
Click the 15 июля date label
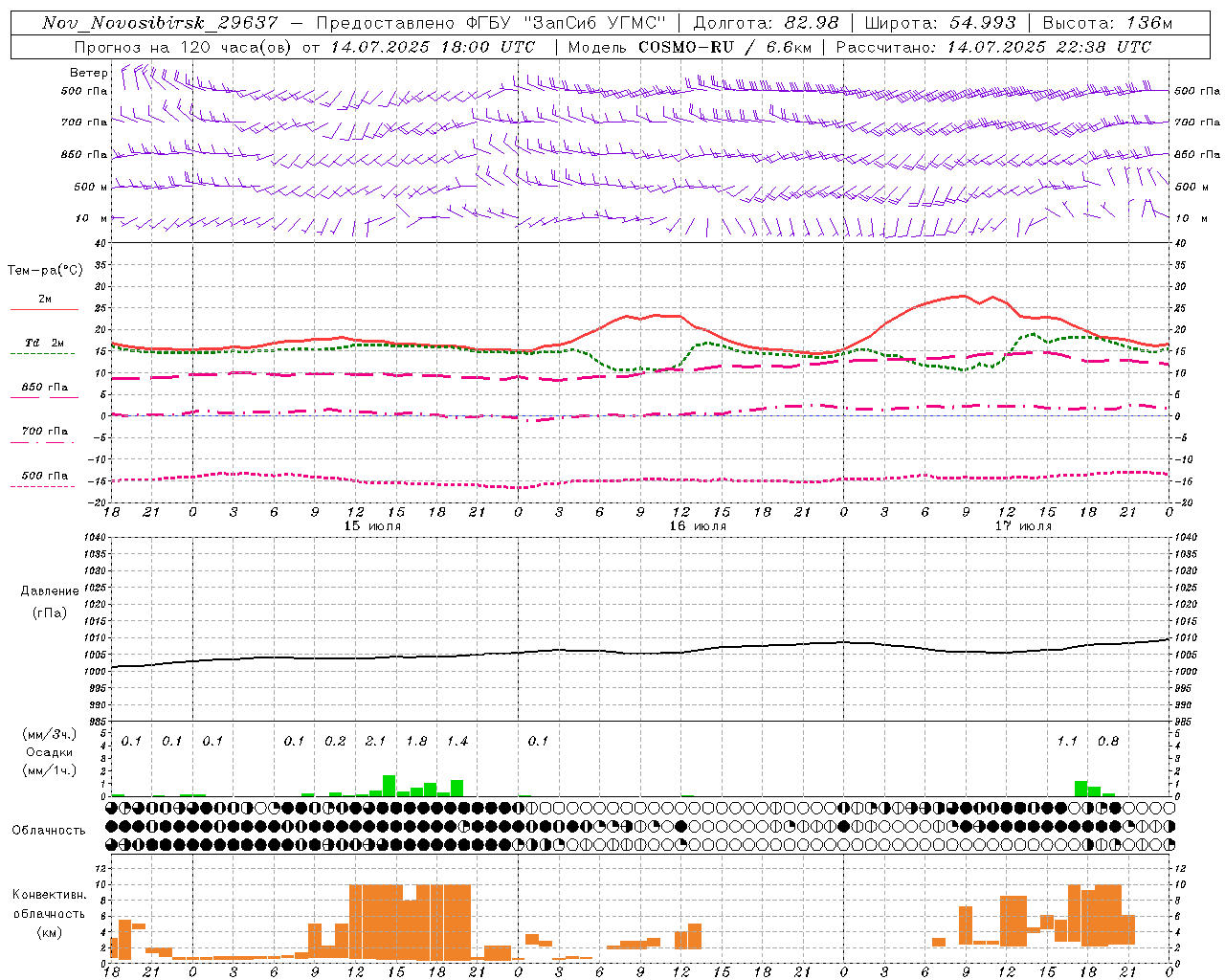[x=372, y=526]
